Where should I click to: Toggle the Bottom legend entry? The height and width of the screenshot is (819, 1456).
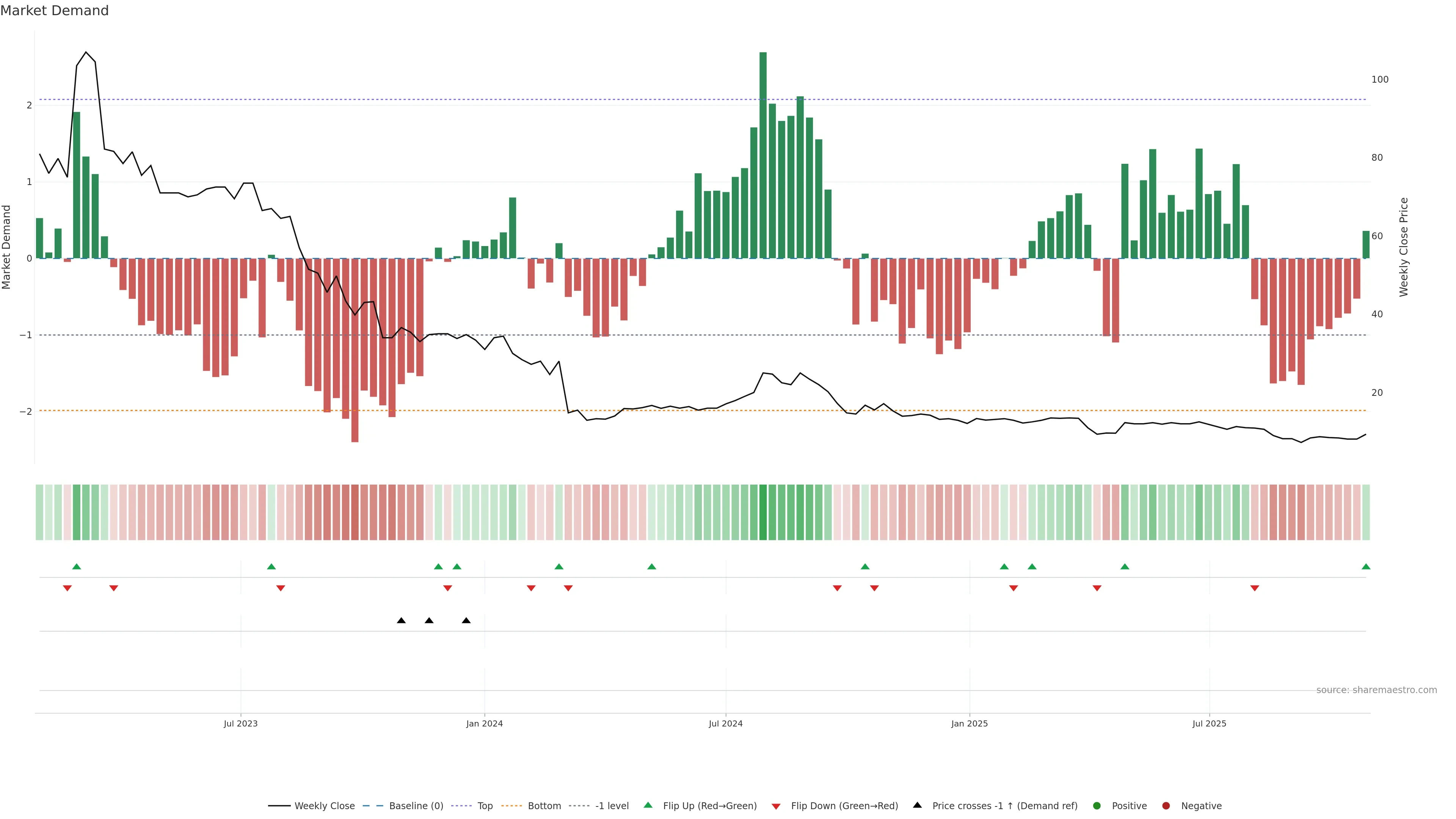pos(544,805)
